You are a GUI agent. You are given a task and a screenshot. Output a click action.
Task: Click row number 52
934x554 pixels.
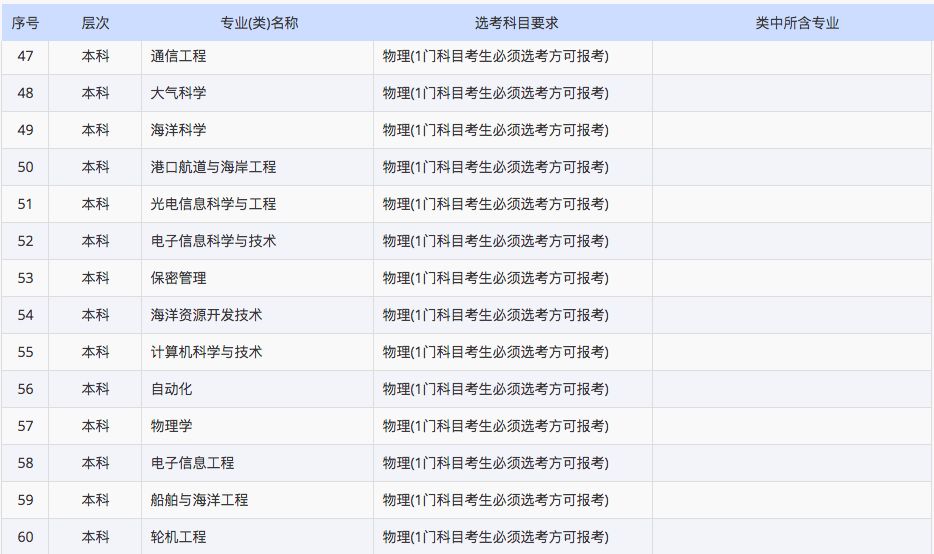(x=25, y=241)
